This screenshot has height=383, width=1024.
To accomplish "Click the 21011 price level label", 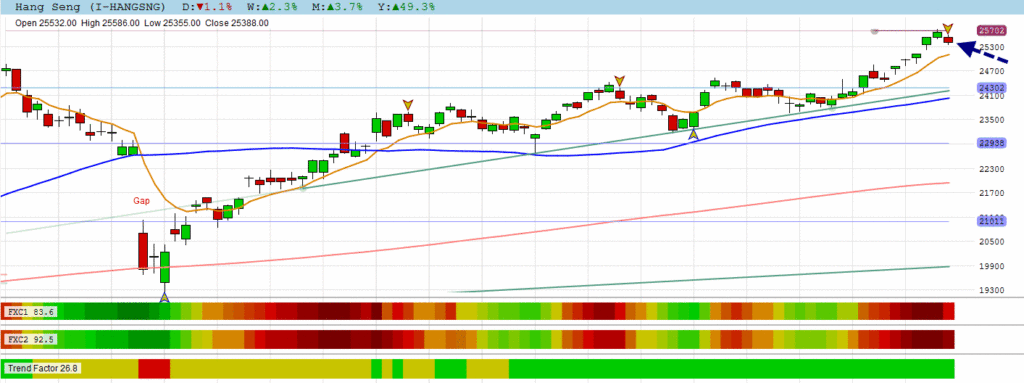I will click(x=991, y=222).
